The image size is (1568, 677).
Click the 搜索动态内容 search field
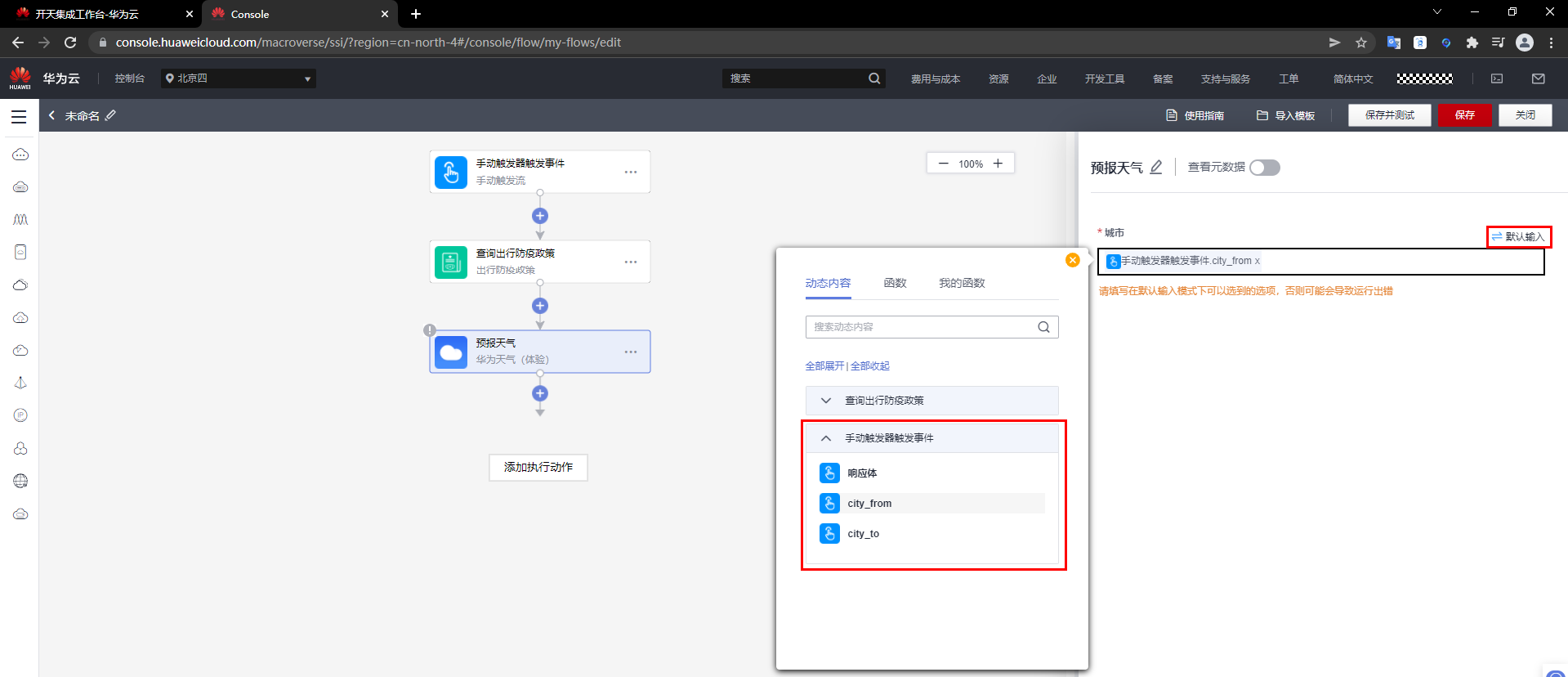[931, 327]
